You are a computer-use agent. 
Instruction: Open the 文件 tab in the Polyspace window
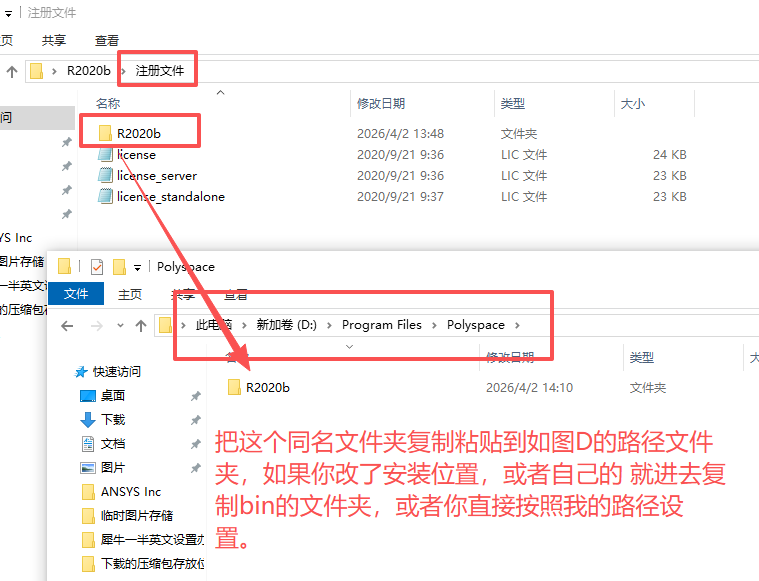[x=76, y=294]
